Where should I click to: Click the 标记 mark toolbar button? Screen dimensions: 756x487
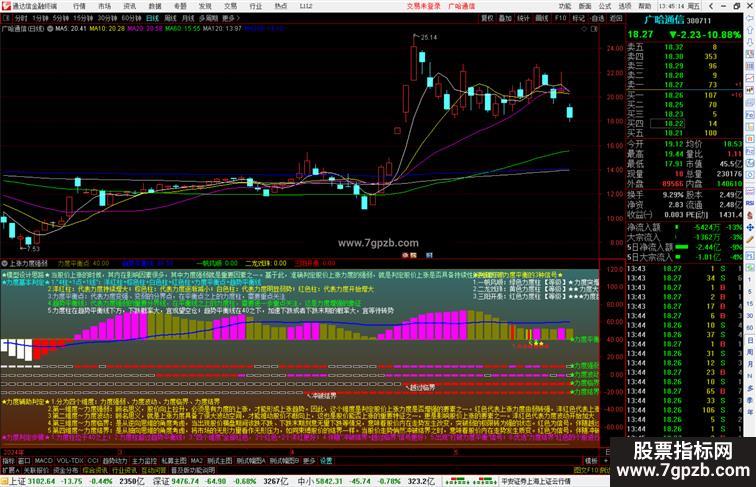point(578,18)
